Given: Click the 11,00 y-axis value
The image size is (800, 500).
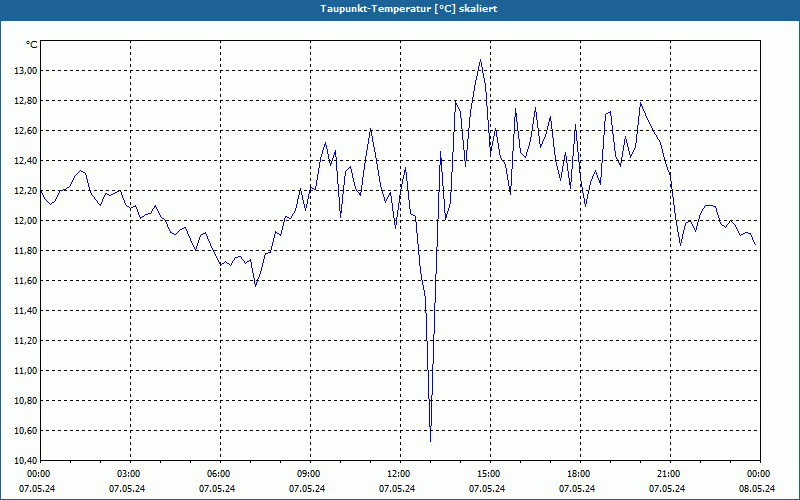Looking at the screenshot, I should click(26, 371).
